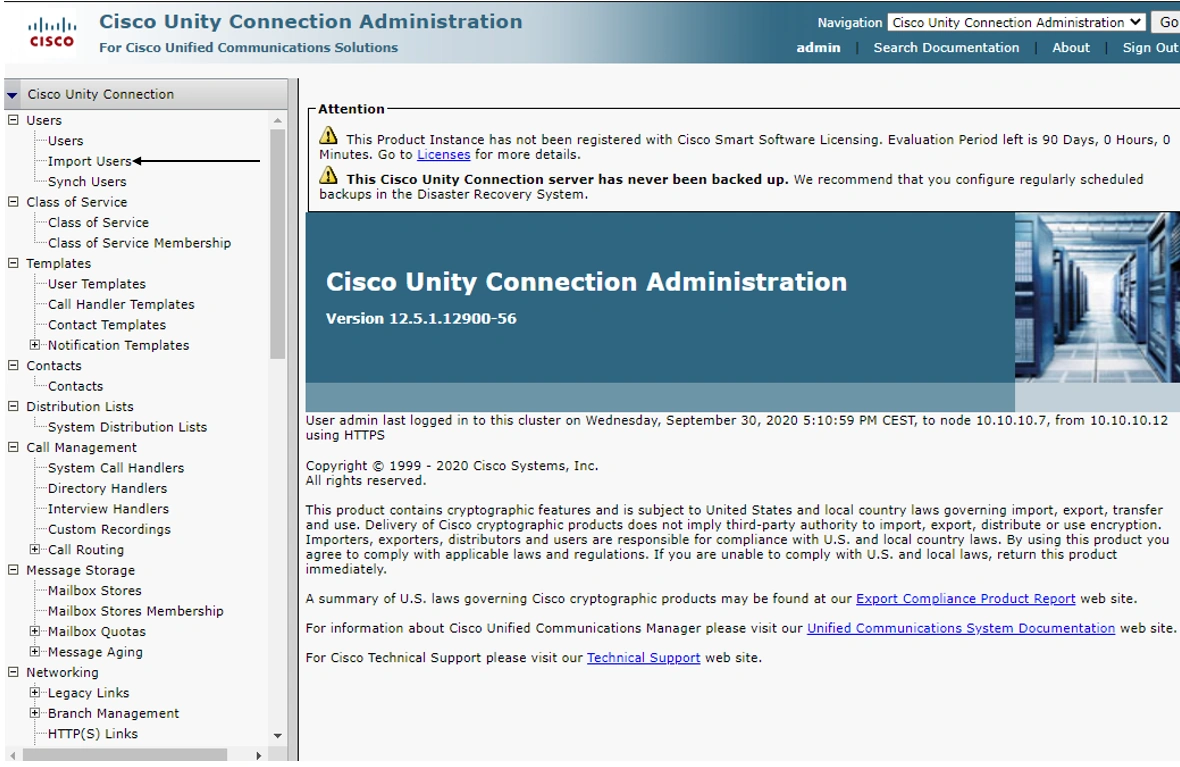Open Legacy Links
This screenshot has height=767, width=1180.
tap(89, 692)
